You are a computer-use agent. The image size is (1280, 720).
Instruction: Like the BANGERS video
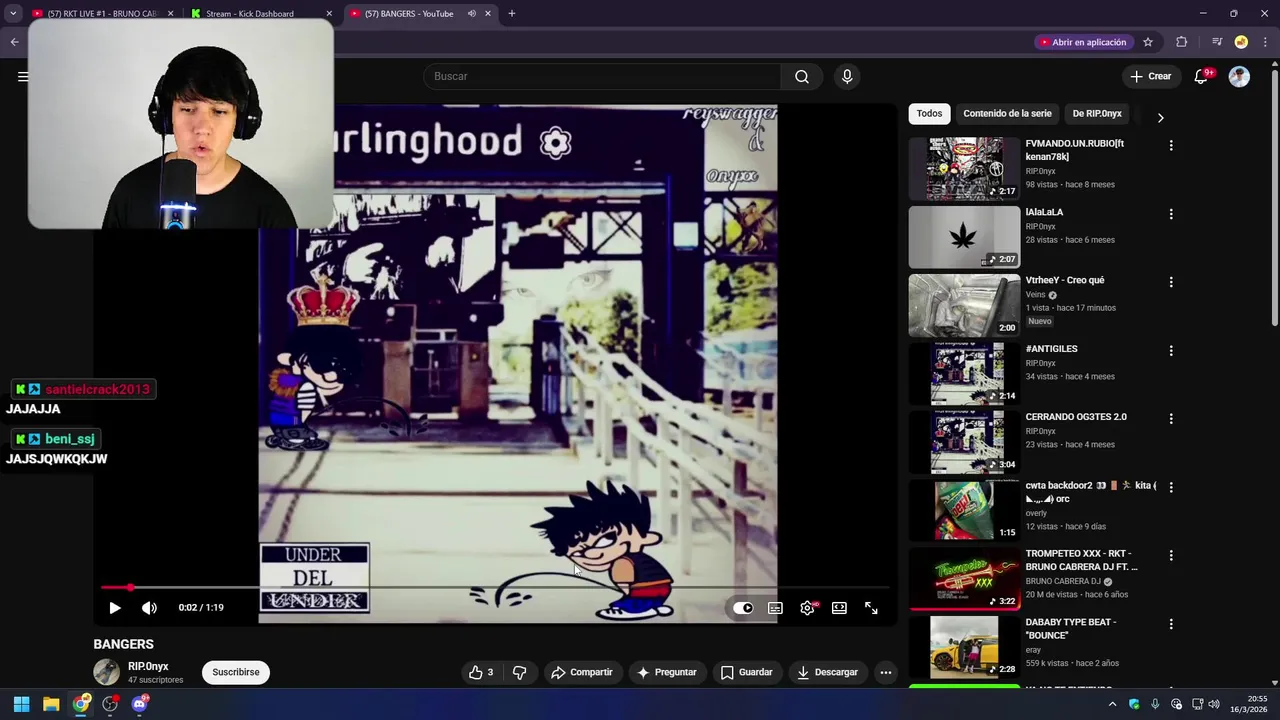point(482,672)
